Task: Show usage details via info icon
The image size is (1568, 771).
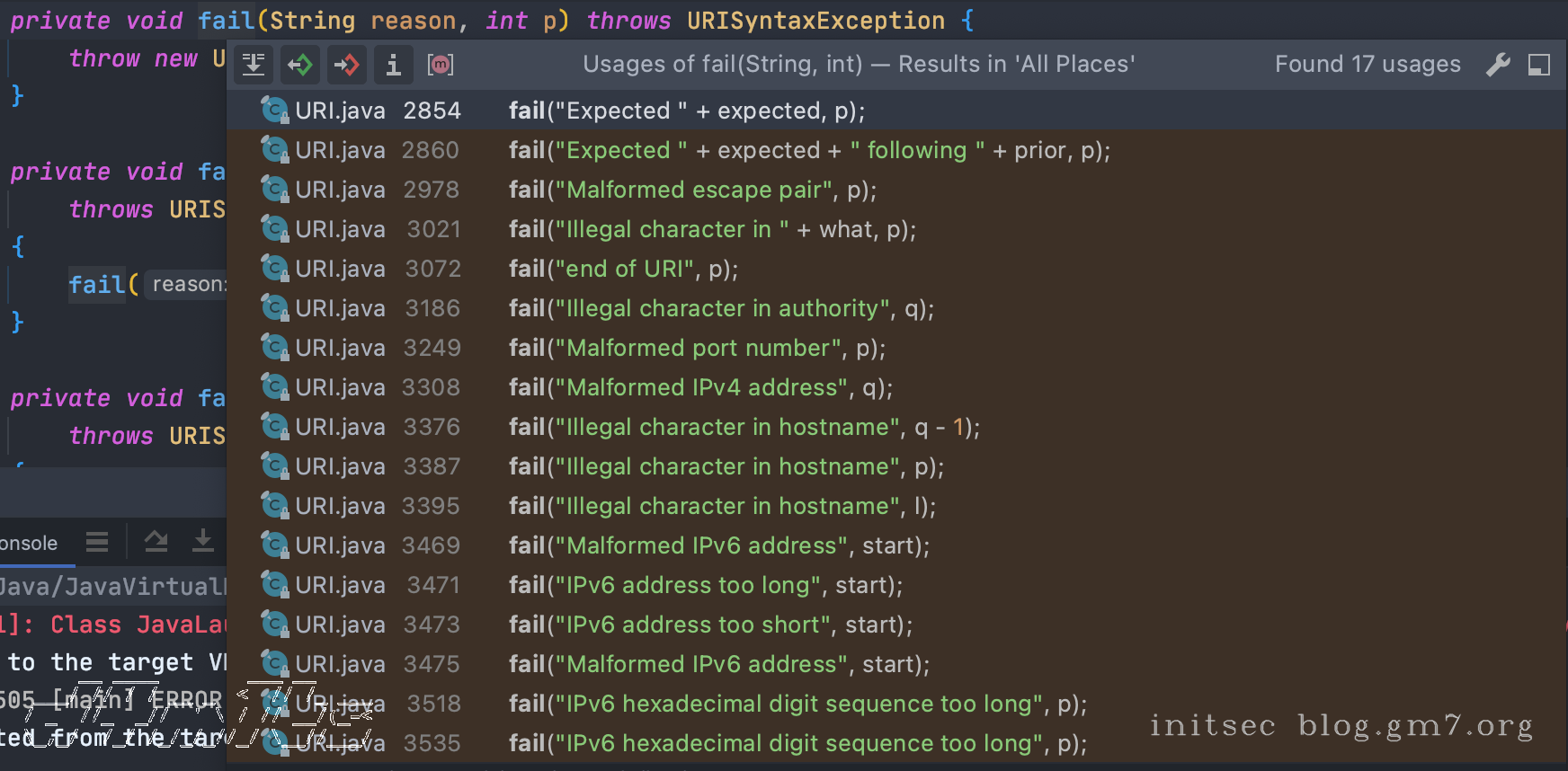Action: tap(393, 65)
